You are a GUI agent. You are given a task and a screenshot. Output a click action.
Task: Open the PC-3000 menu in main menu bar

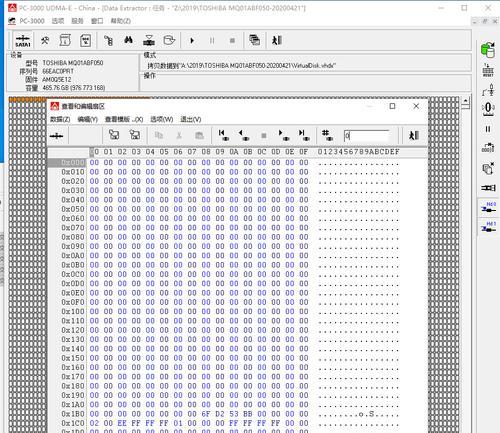32,21
